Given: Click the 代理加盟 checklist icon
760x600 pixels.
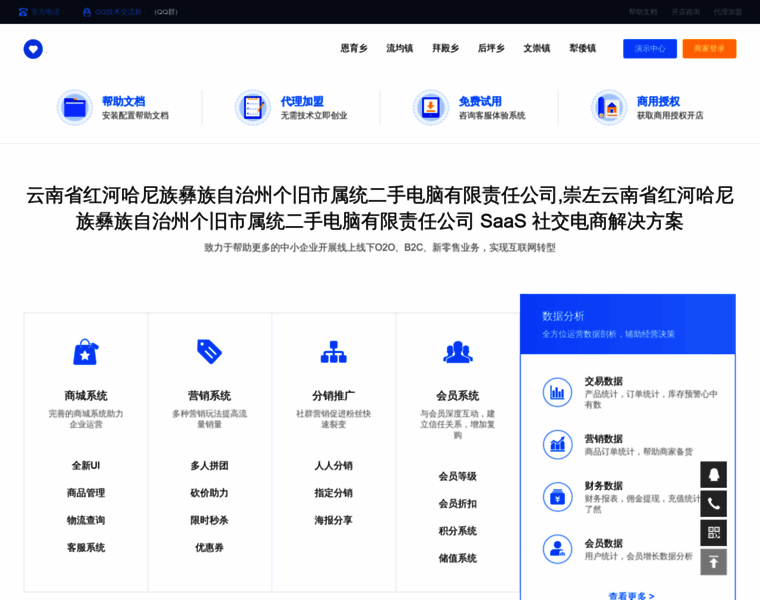Looking at the screenshot, I should [253, 107].
